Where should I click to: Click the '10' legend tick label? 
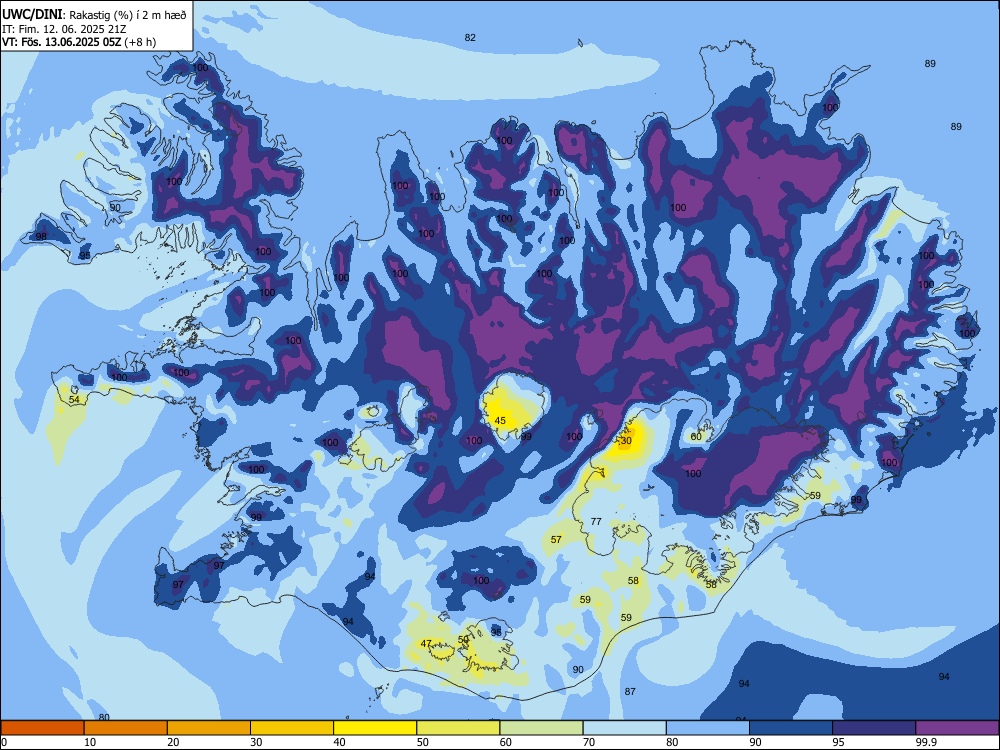pyautogui.click(x=90, y=742)
